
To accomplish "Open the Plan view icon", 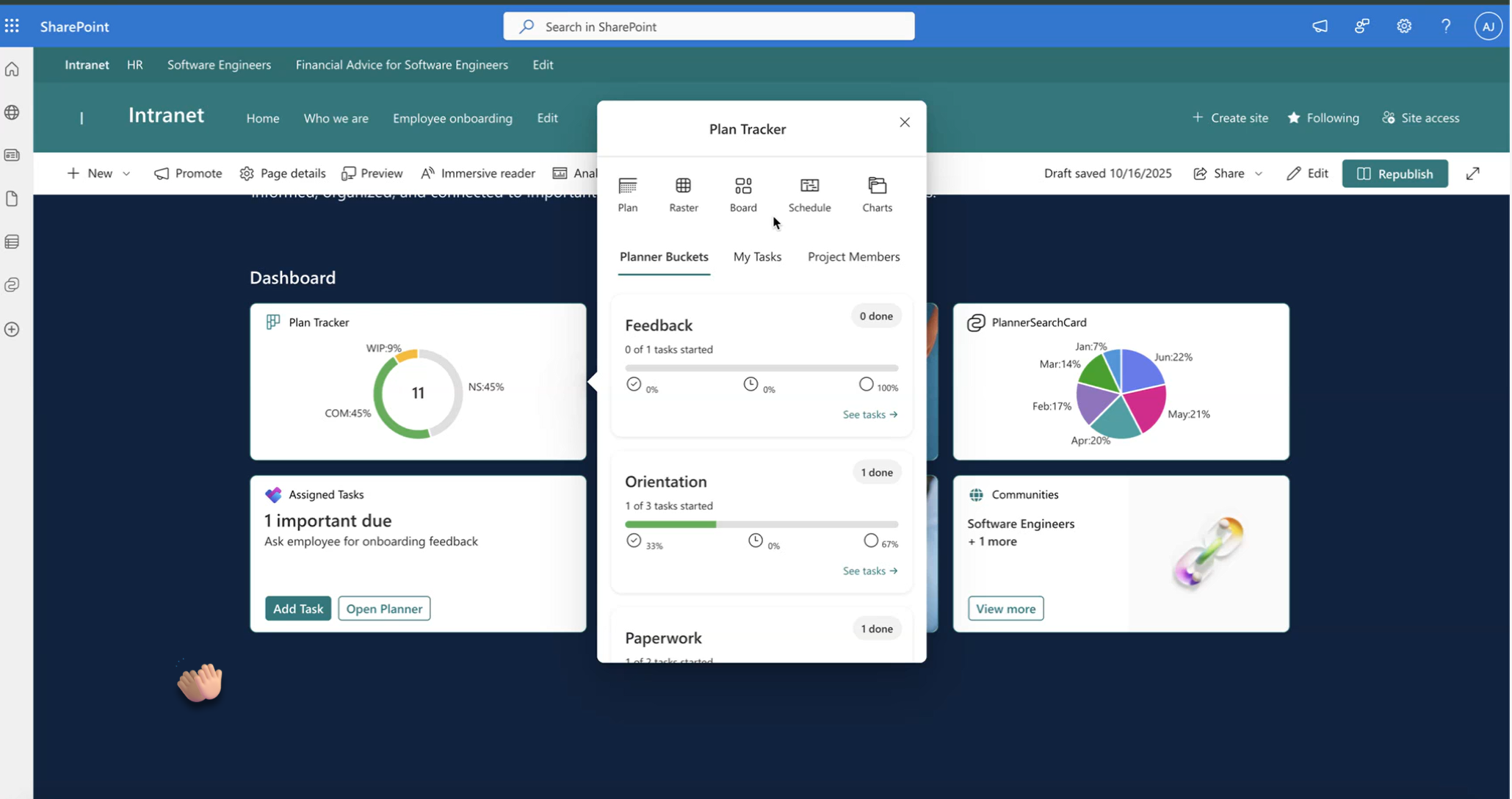I will click(627, 186).
